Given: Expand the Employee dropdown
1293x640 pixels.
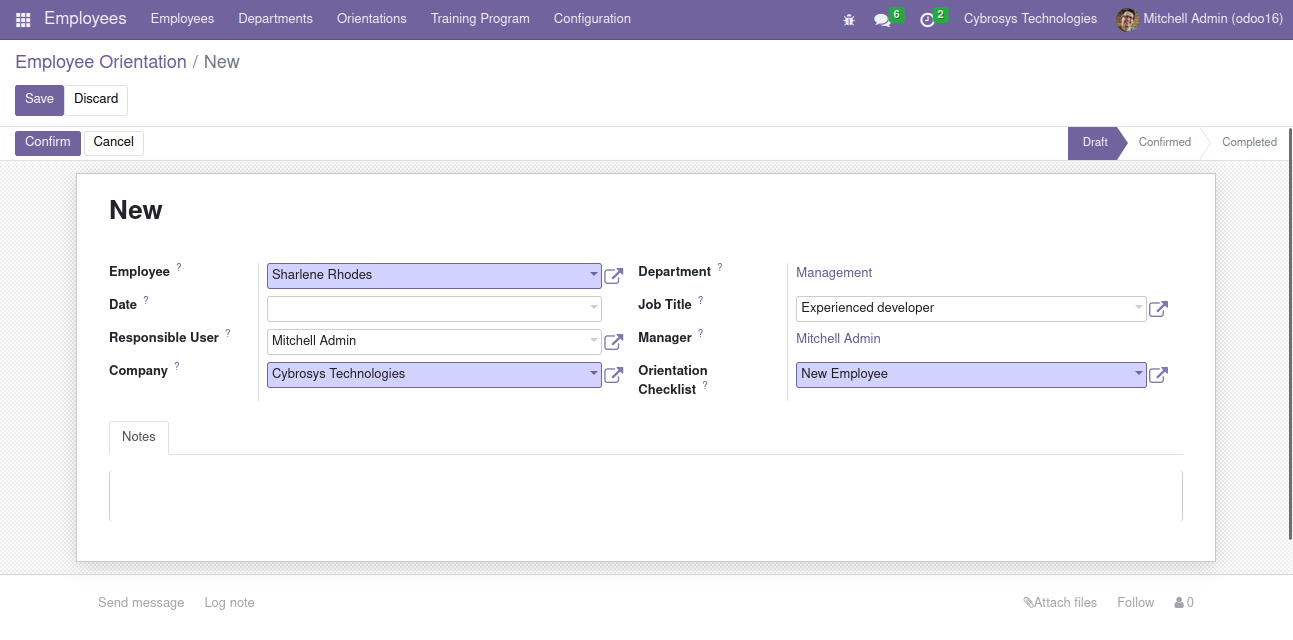Looking at the screenshot, I should (x=593, y=275).
